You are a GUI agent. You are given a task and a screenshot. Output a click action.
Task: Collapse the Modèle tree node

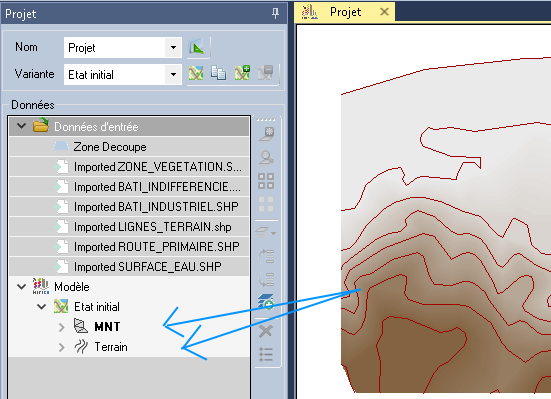[21, 287]
